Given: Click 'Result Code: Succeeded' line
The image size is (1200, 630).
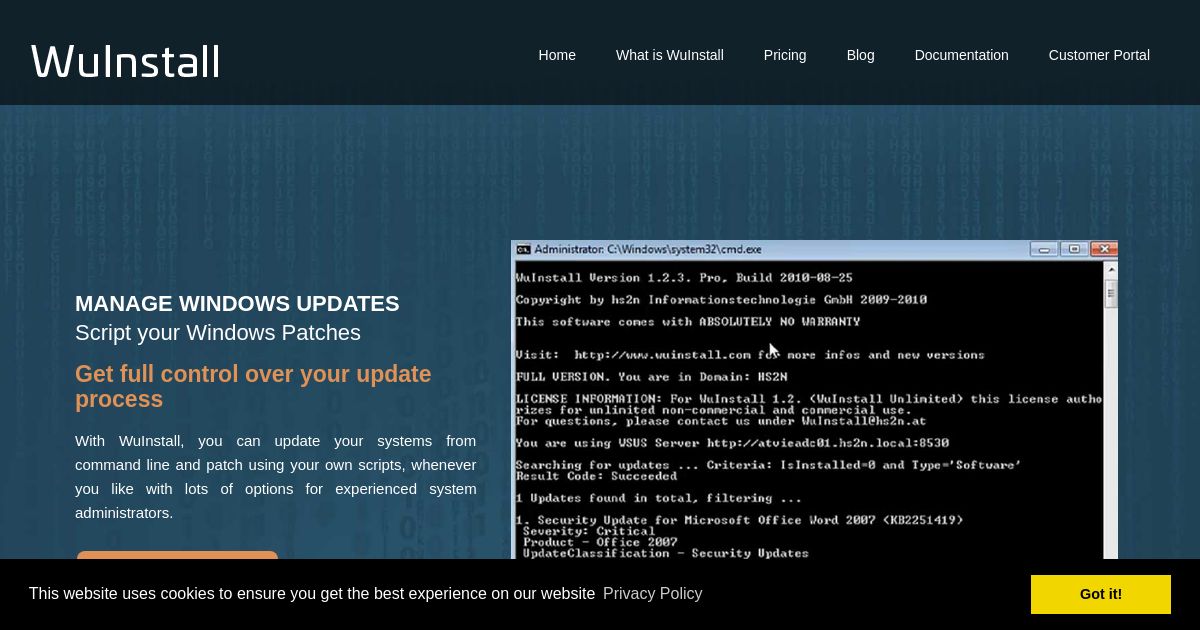Looking at the screenshot, I should (596, 476).
